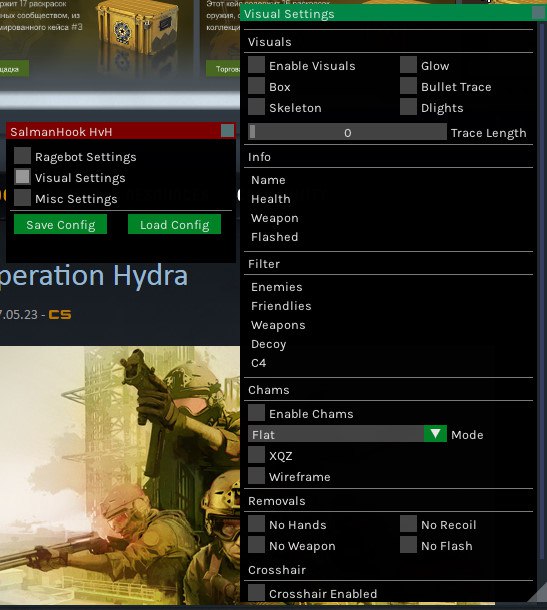The width and height of the screenshot is (547, 610).
Task: Click the resize grip of Visual Settings
Action: point(539,594)
